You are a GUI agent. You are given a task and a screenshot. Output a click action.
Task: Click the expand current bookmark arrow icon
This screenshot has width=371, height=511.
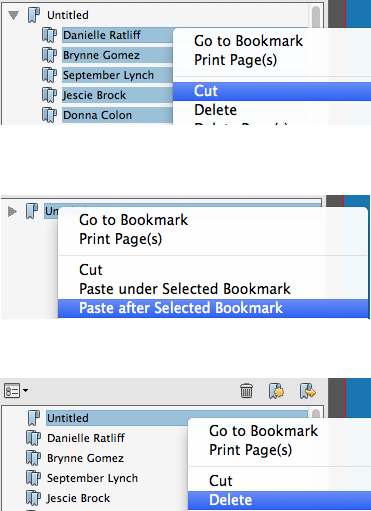point(308,391)
